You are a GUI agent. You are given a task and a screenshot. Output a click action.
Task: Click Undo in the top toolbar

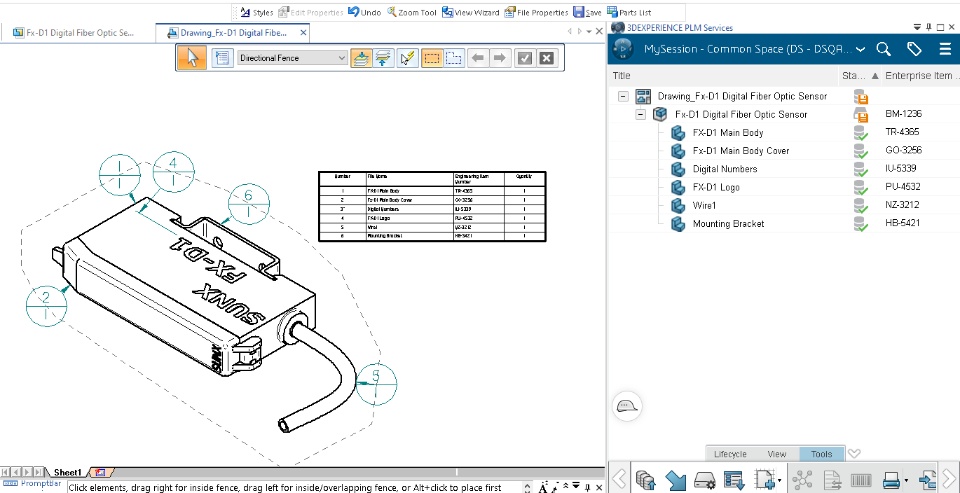pos(364,12)
